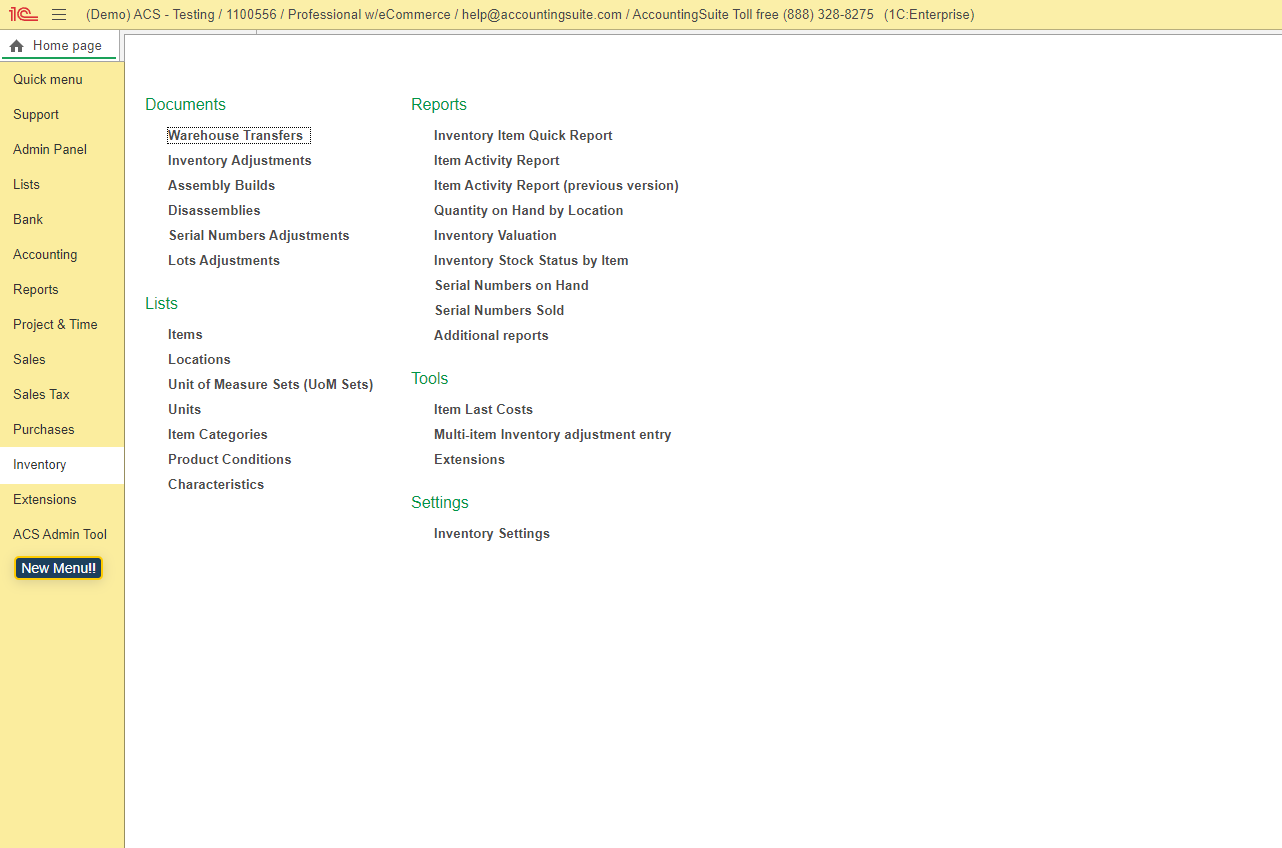Viewport: 1282px width, 848px height.
Task: Open Unit of Measure Sets list
Action: tap(270, 385)
